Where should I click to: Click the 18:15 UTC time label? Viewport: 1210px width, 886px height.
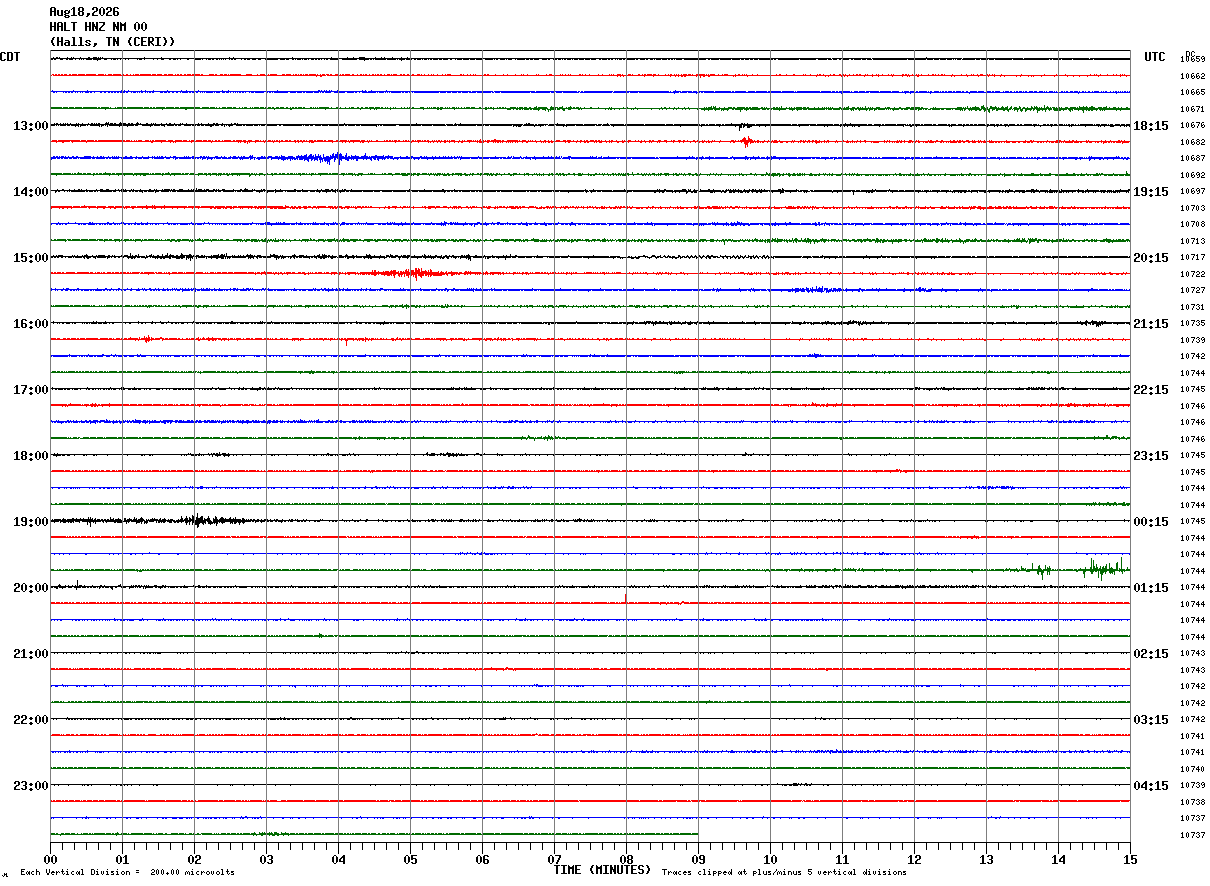point(1151,126)
